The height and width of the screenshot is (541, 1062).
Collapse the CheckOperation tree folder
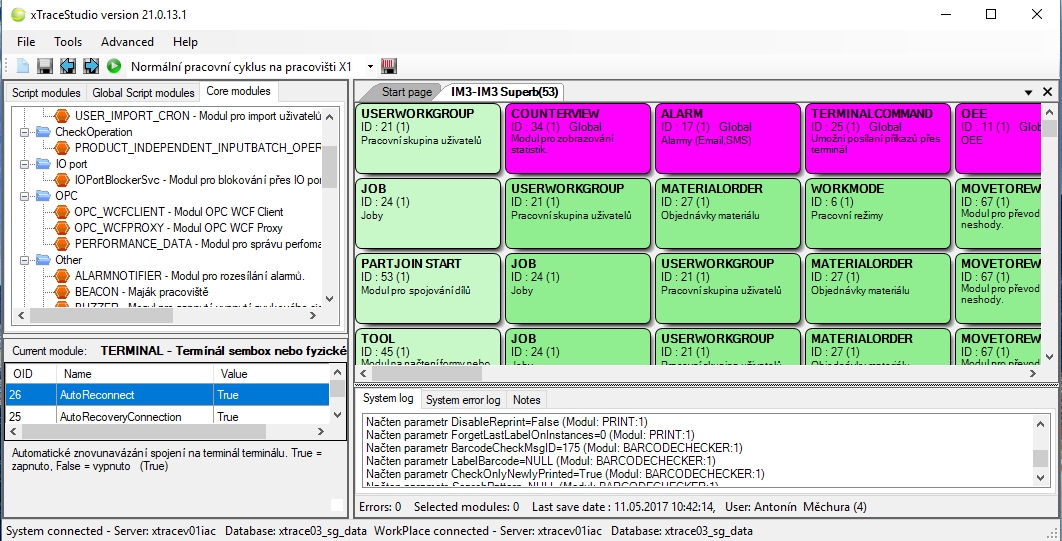coord(25,132)
